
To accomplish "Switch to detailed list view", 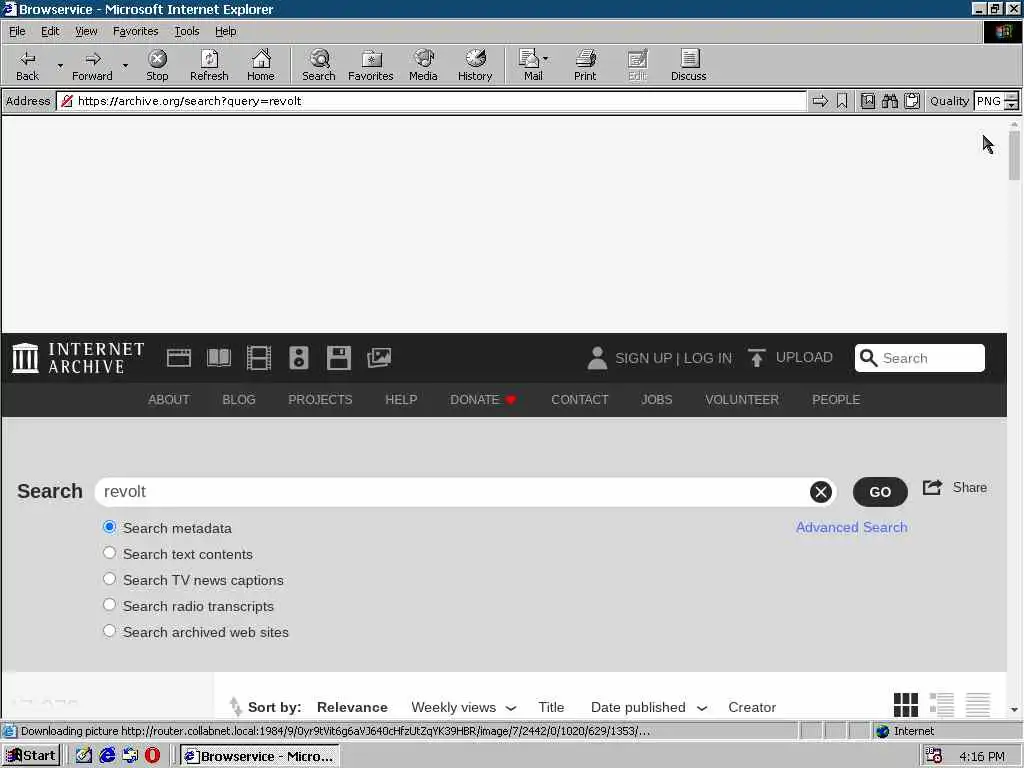I will pyautogui.click(x=941, y=705).
